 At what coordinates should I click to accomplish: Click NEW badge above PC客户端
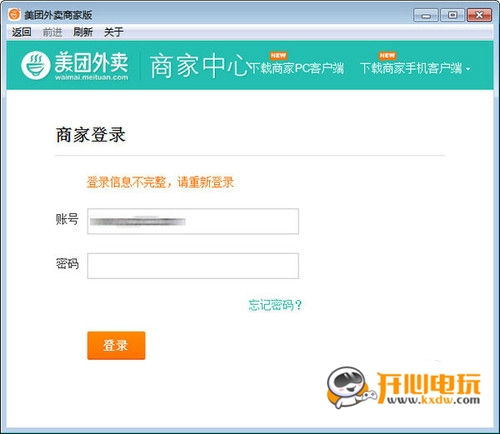tap(278, 56)
